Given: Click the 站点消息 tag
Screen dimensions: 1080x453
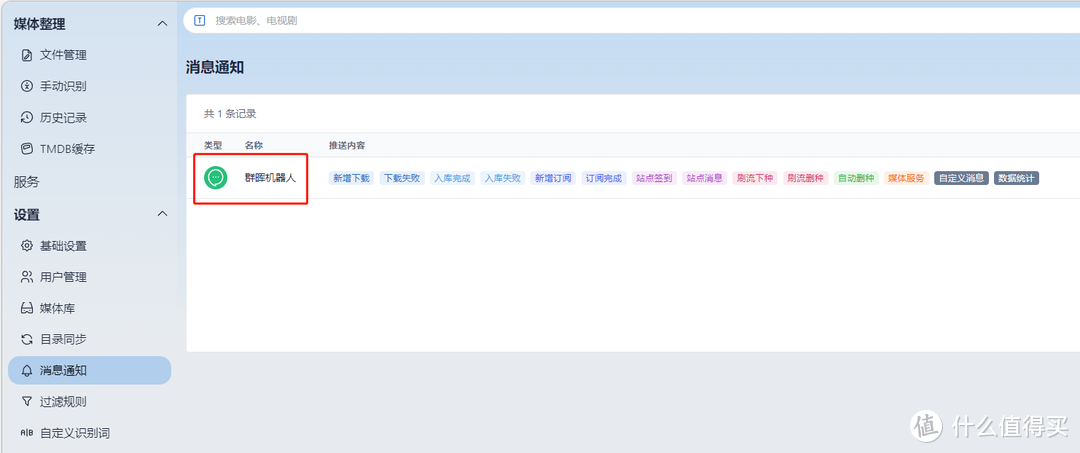Looking at the screenshot, I should 705,178.
